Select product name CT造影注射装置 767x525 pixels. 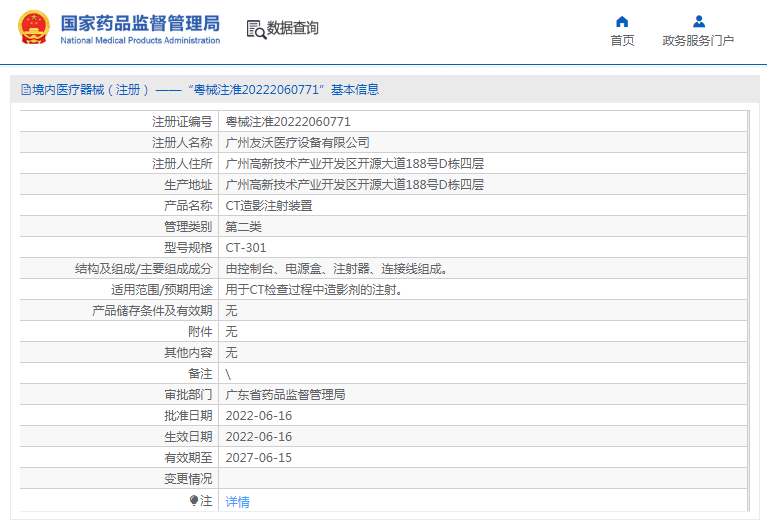269,205
